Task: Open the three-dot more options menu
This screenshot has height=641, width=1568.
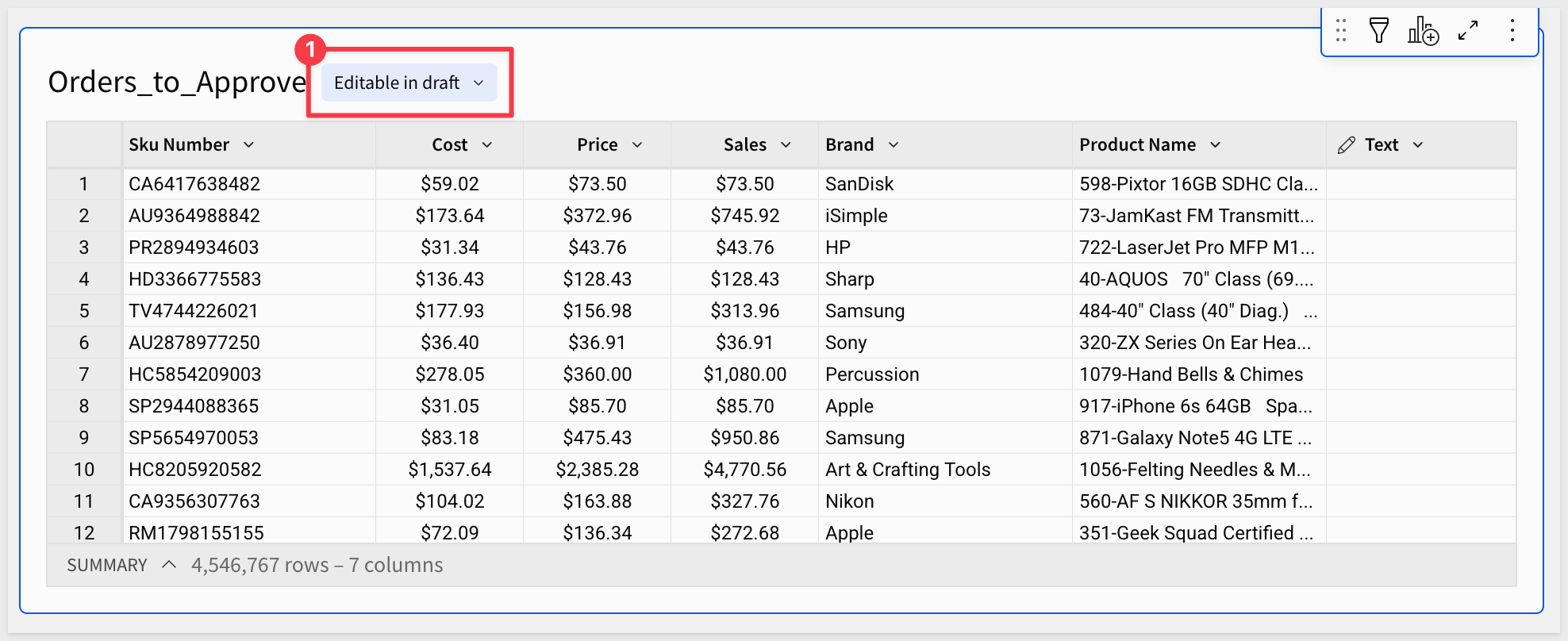Action: (1512, 31)
